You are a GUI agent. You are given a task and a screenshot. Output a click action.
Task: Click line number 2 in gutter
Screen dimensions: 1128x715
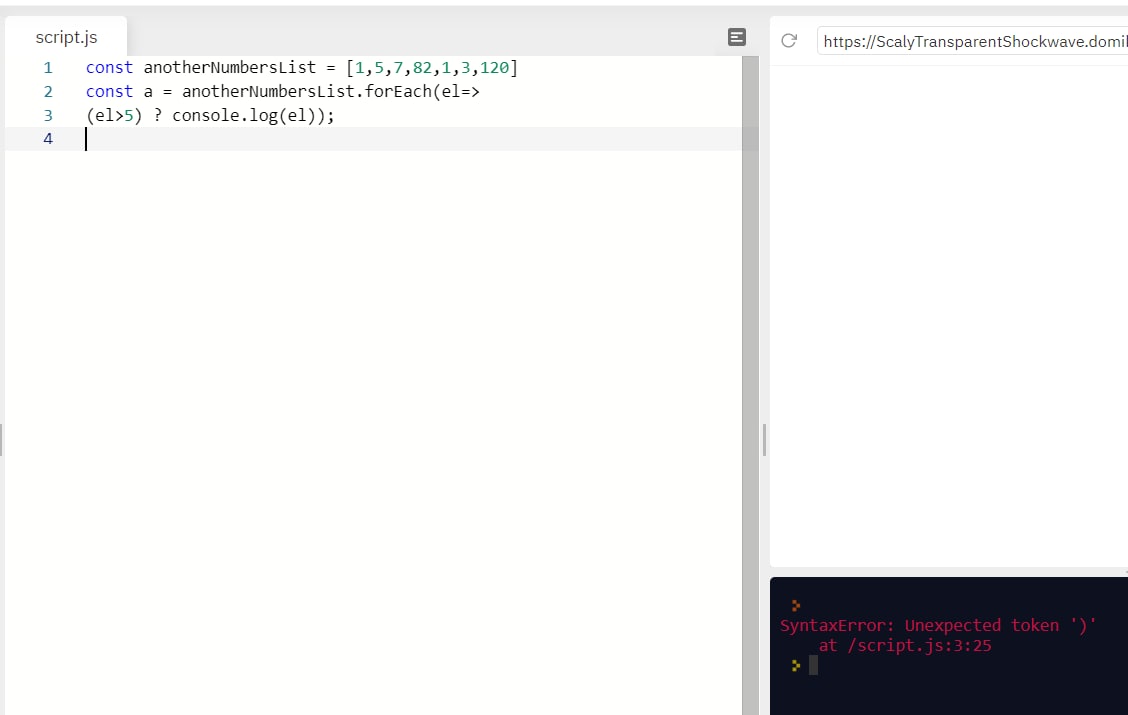click(48, 91)
